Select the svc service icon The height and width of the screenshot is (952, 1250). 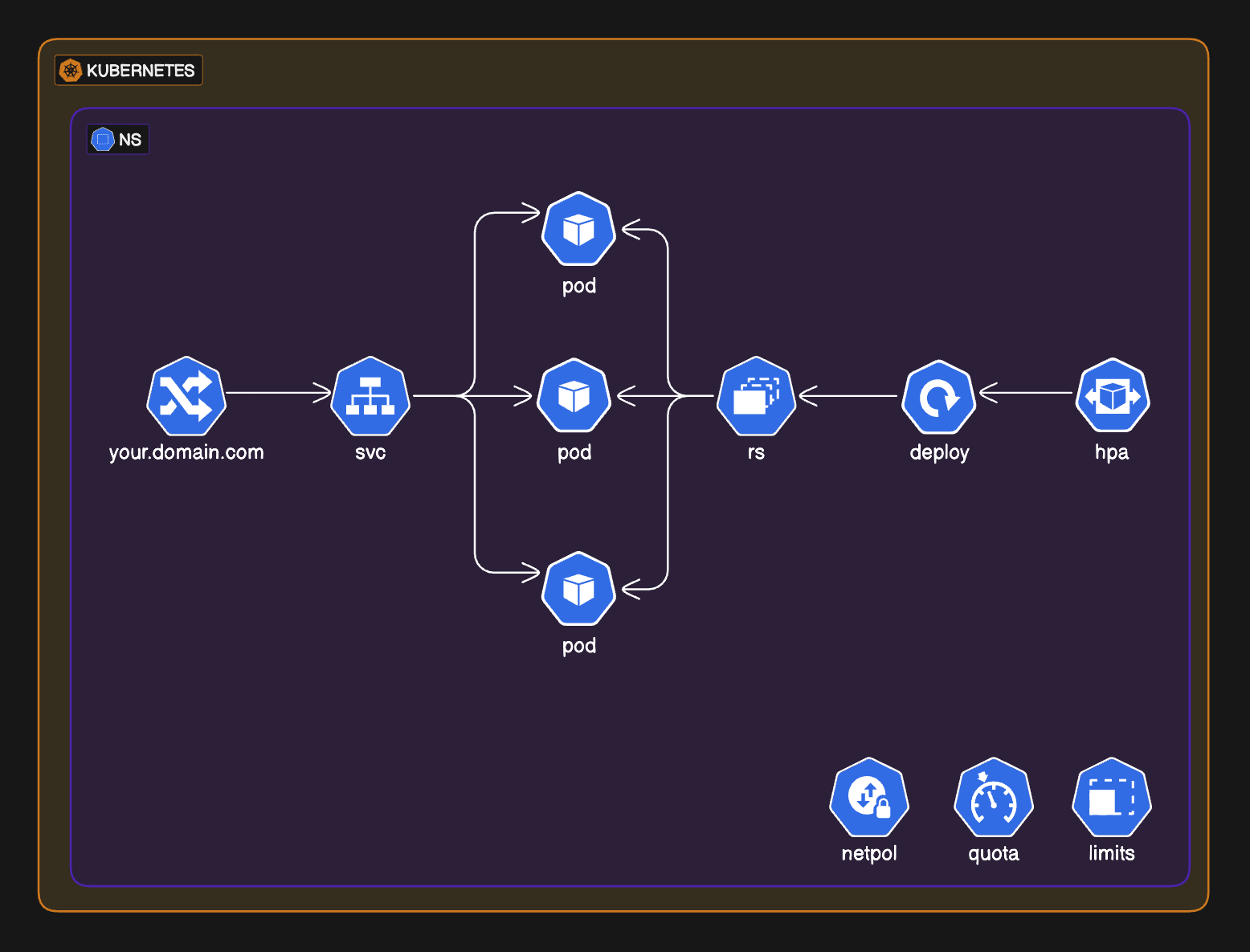(x=370, y=397)
